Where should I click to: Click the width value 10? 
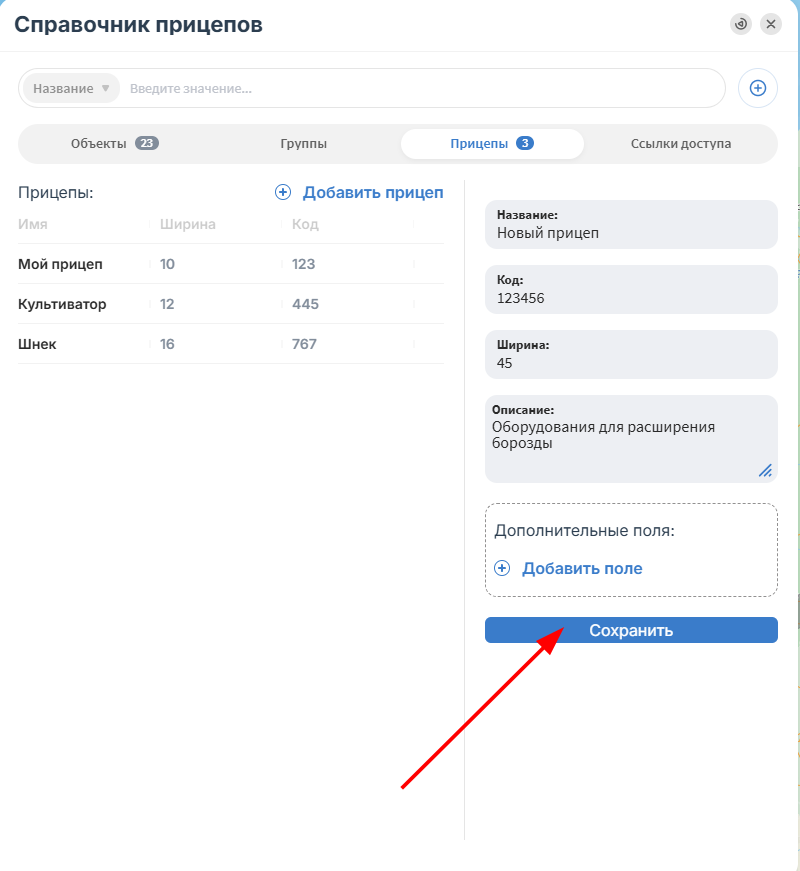167,264
